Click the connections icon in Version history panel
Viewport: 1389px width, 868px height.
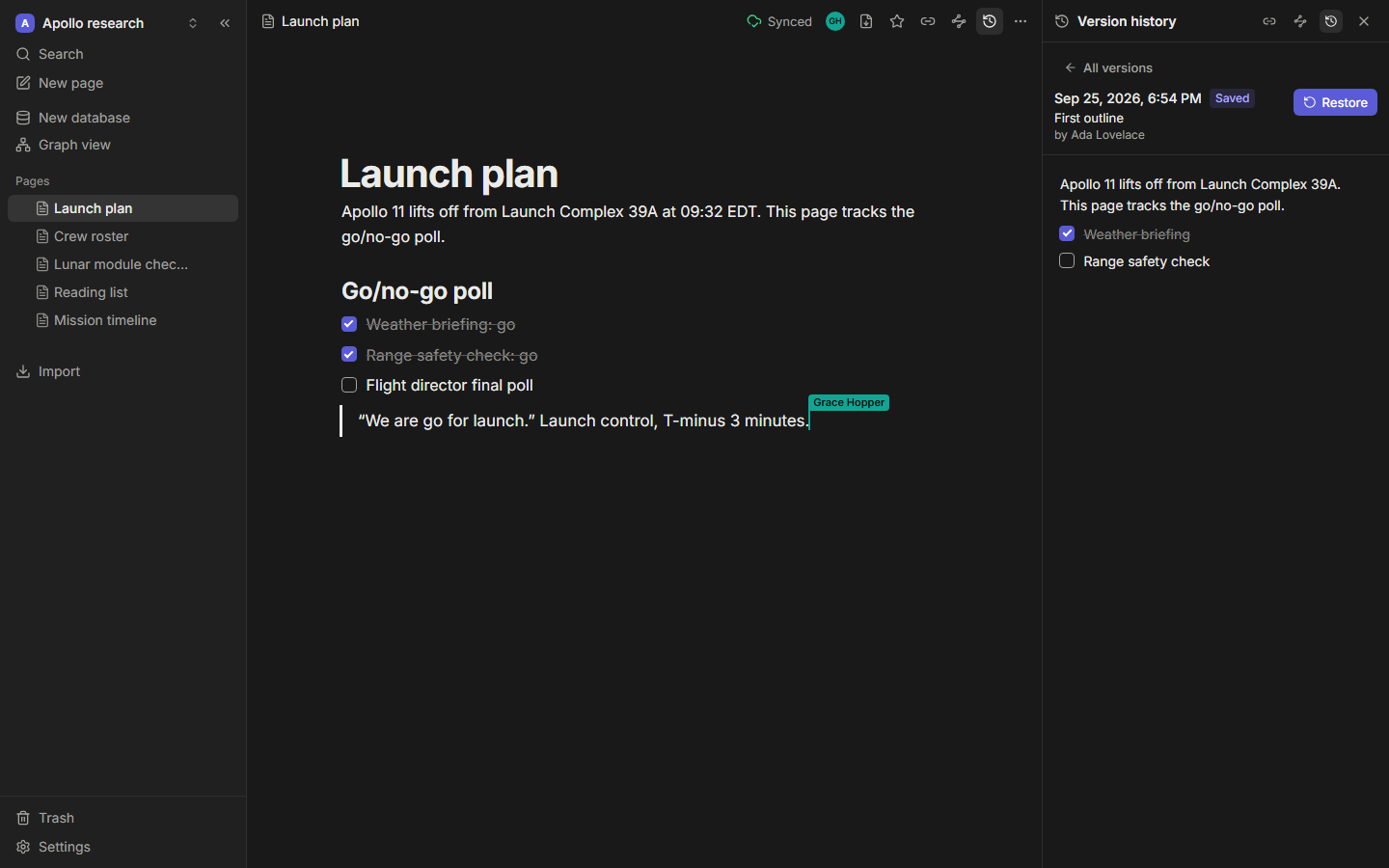1300,21
